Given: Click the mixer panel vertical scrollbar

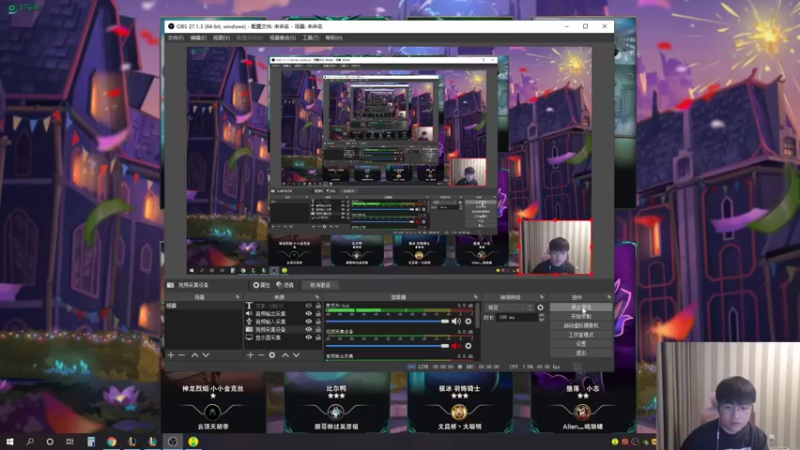Looking at the screenshot, I should [478, 315].
